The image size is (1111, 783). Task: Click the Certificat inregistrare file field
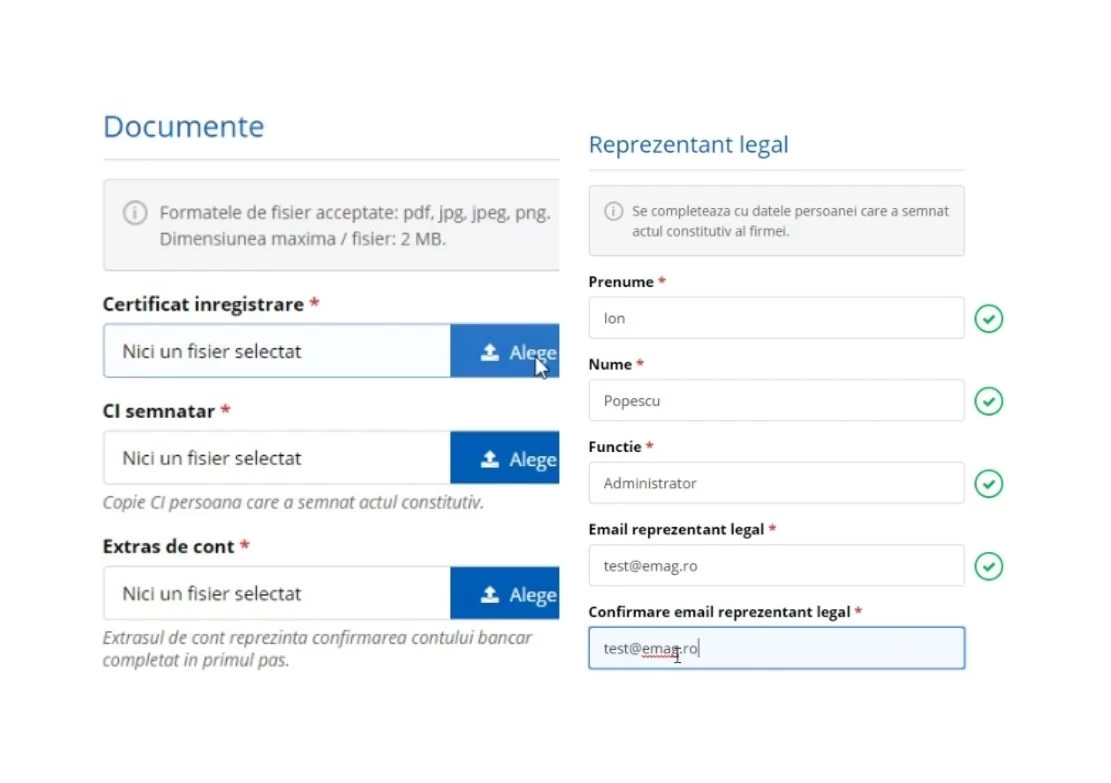point(277,351)
